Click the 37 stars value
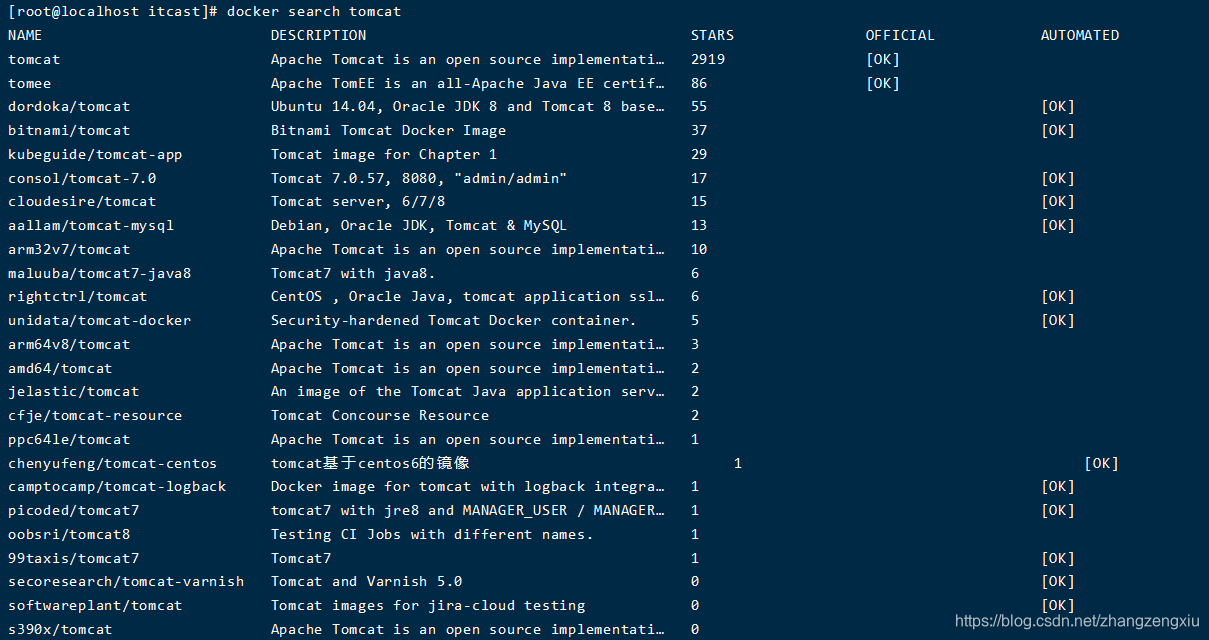The image size is (1209, 640). coord(699,130)
